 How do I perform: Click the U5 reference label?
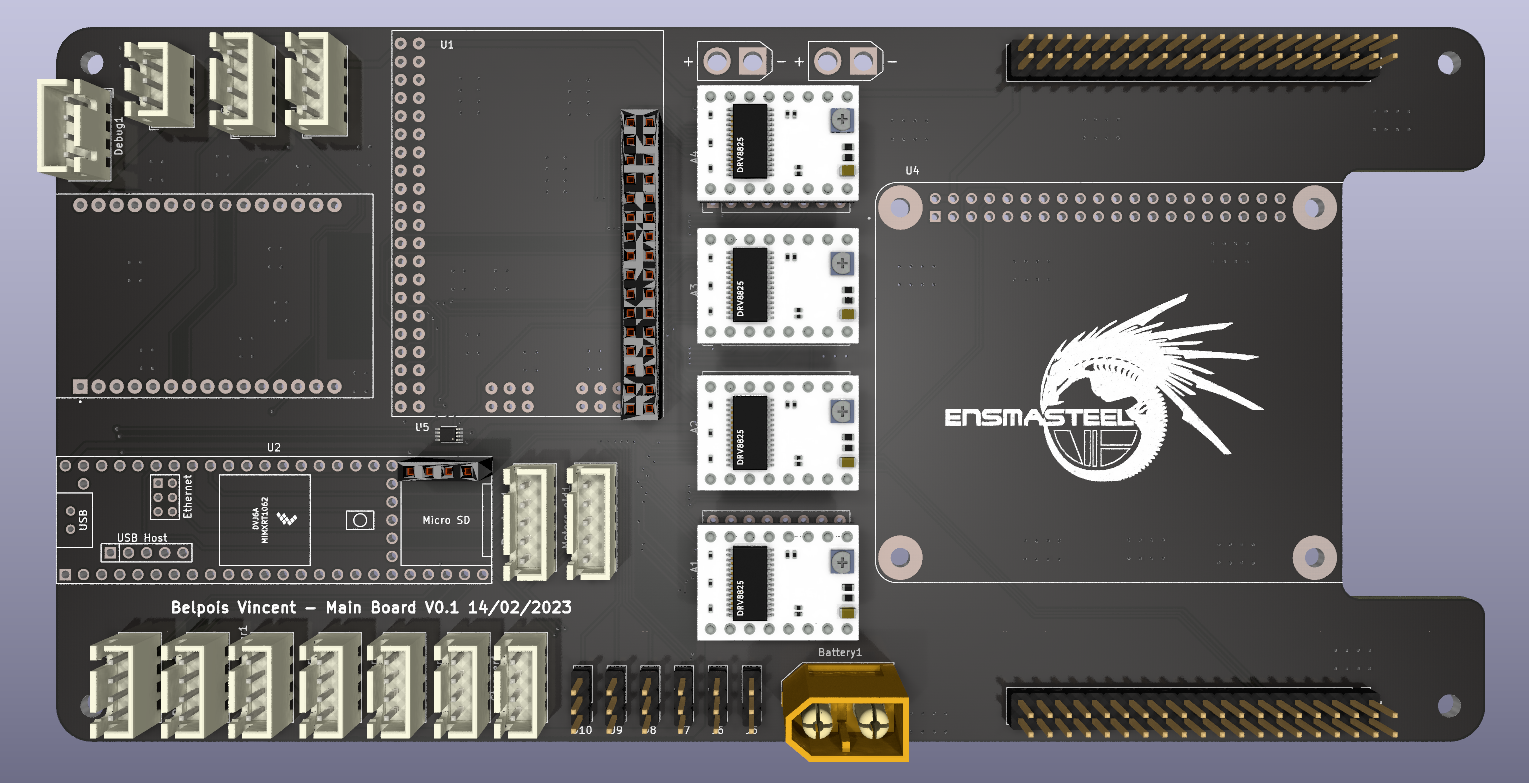[x=422, y=427]
